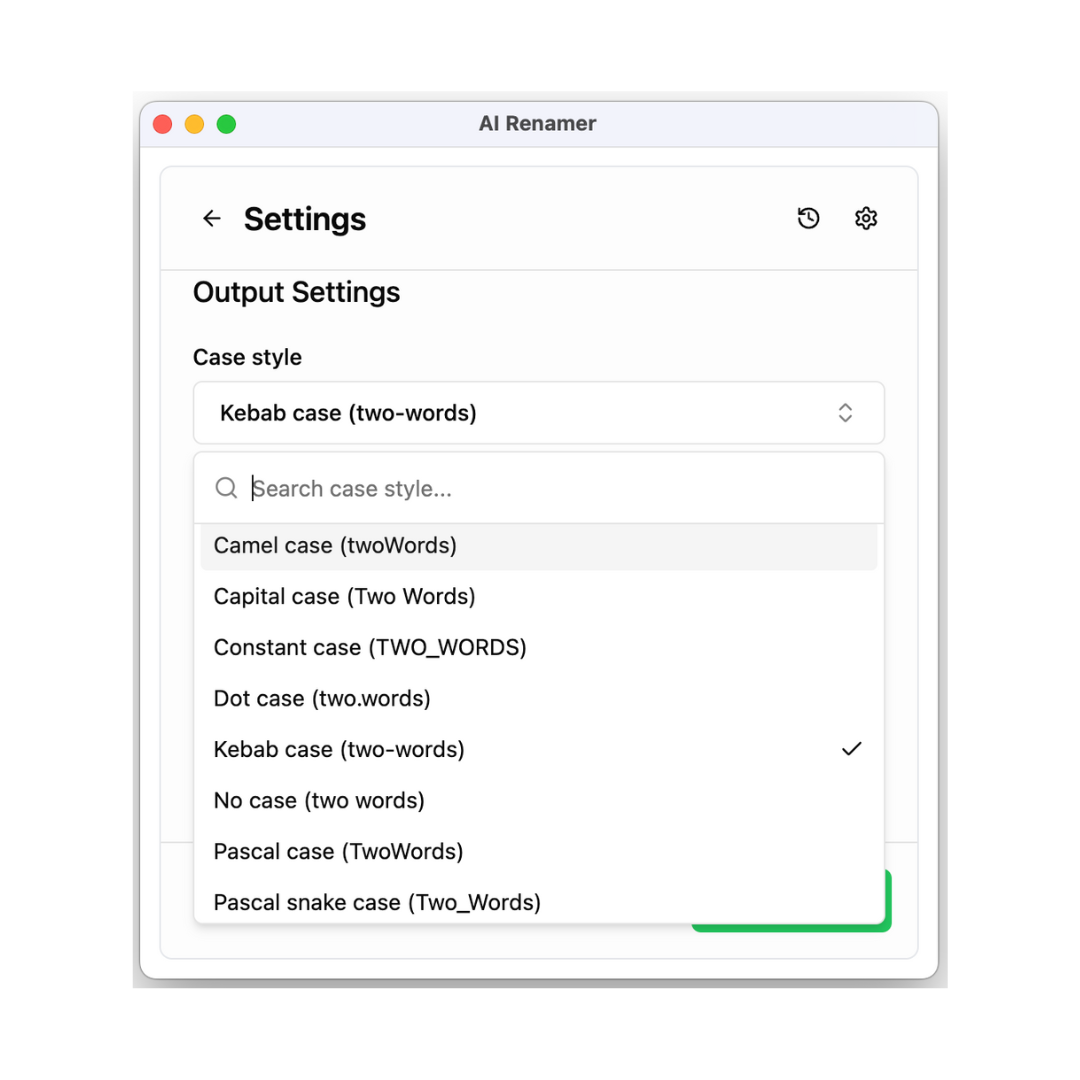
Task: Focus the Search case style field
Action: tap(560, 488)
